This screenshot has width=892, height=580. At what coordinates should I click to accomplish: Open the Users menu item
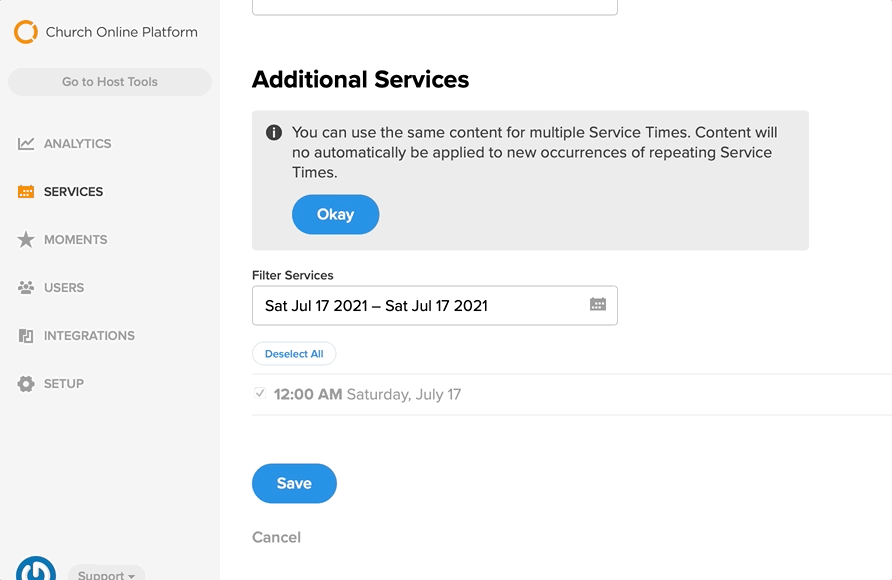point(64,288)
